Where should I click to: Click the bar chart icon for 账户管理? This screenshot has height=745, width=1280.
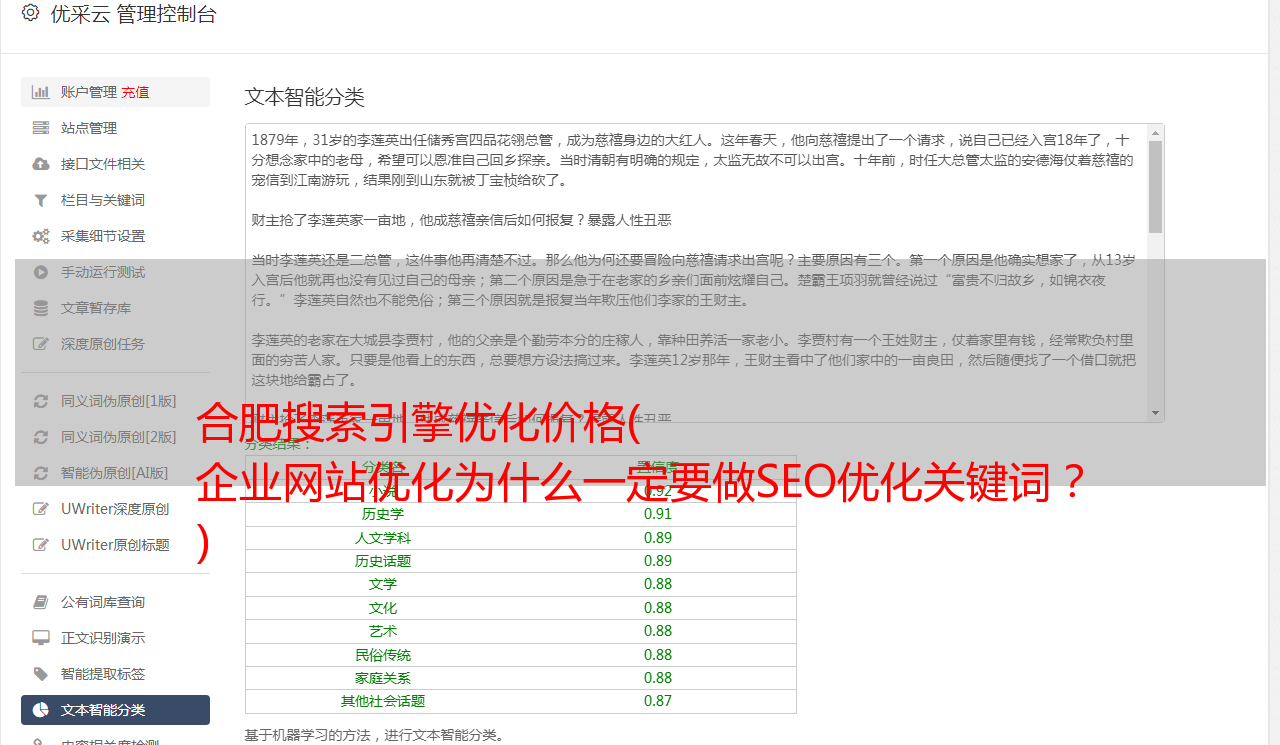click(x=41, y=92)
